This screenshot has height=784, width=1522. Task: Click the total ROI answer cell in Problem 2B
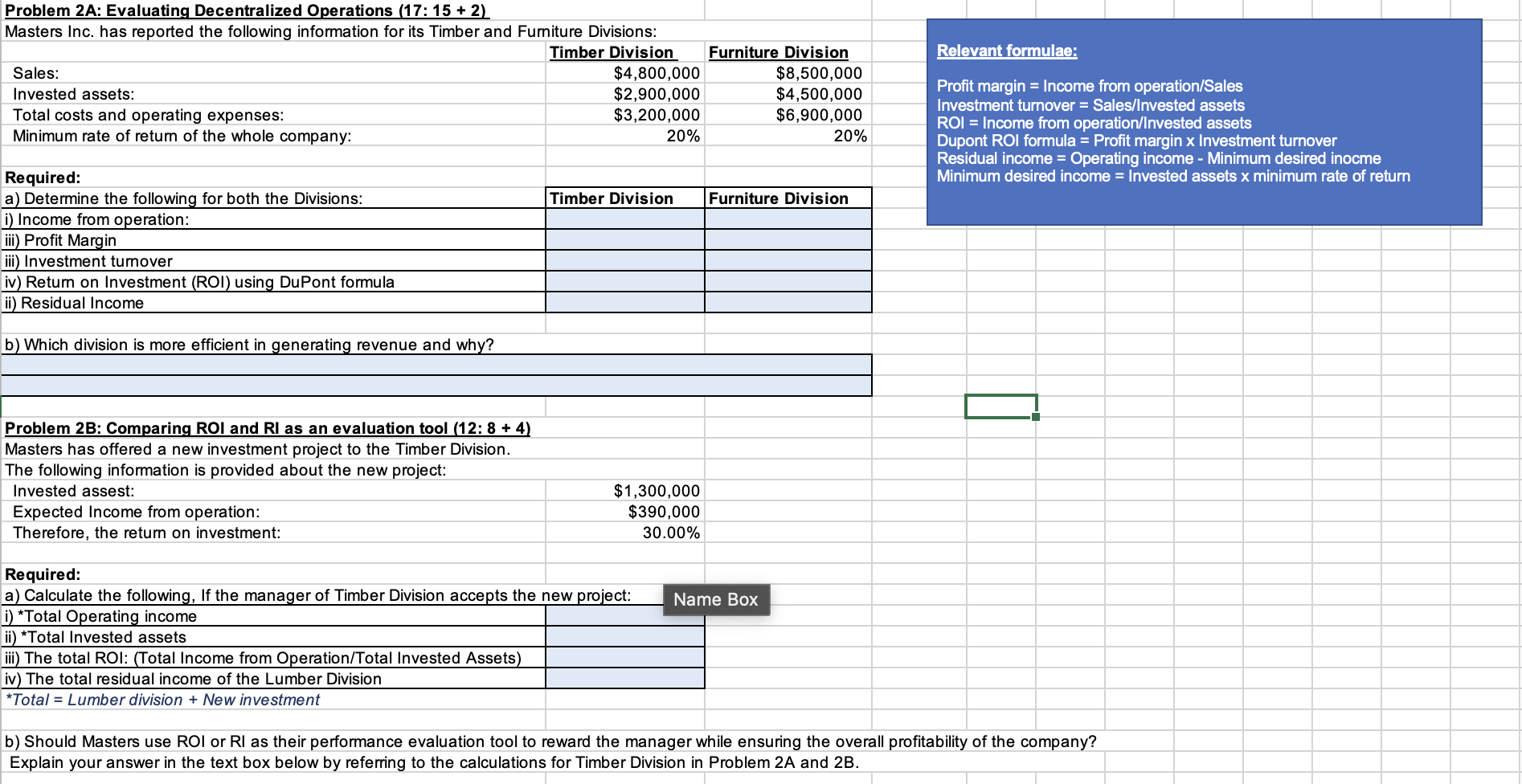click(x=625, y=657)
